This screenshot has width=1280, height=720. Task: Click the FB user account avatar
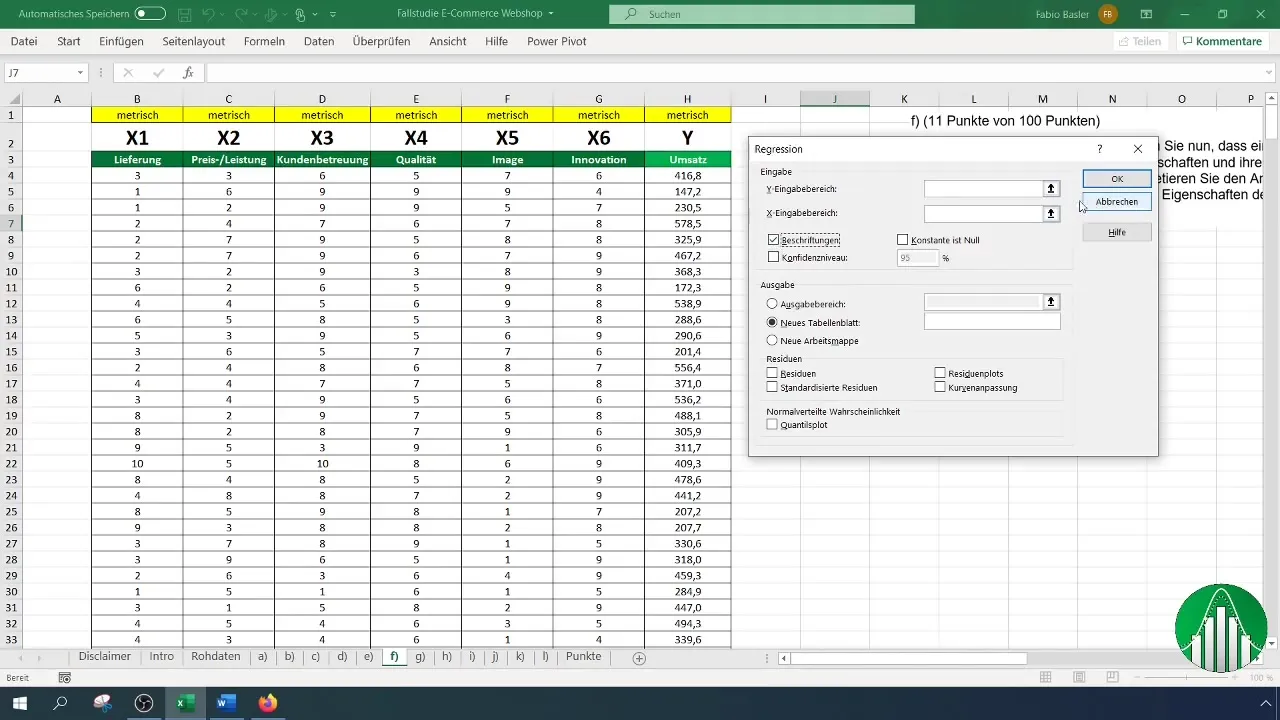pos(1108,14)
